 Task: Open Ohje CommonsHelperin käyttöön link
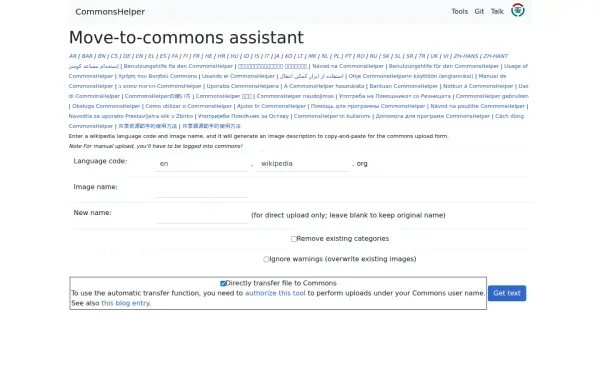point(411,76)
